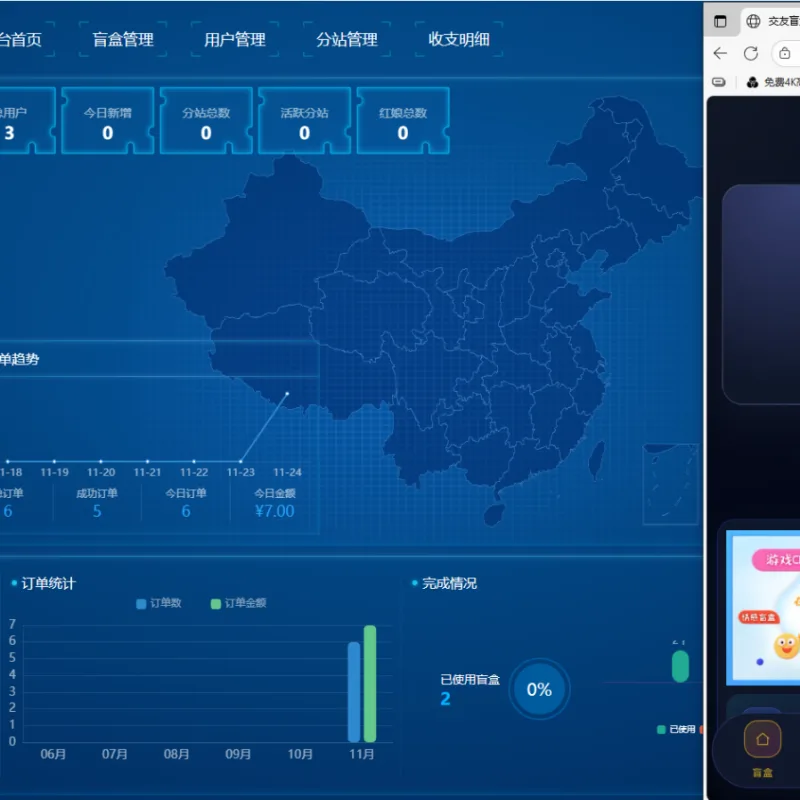
Task: Open the 收支明细 tab
Action: (459, 39)
